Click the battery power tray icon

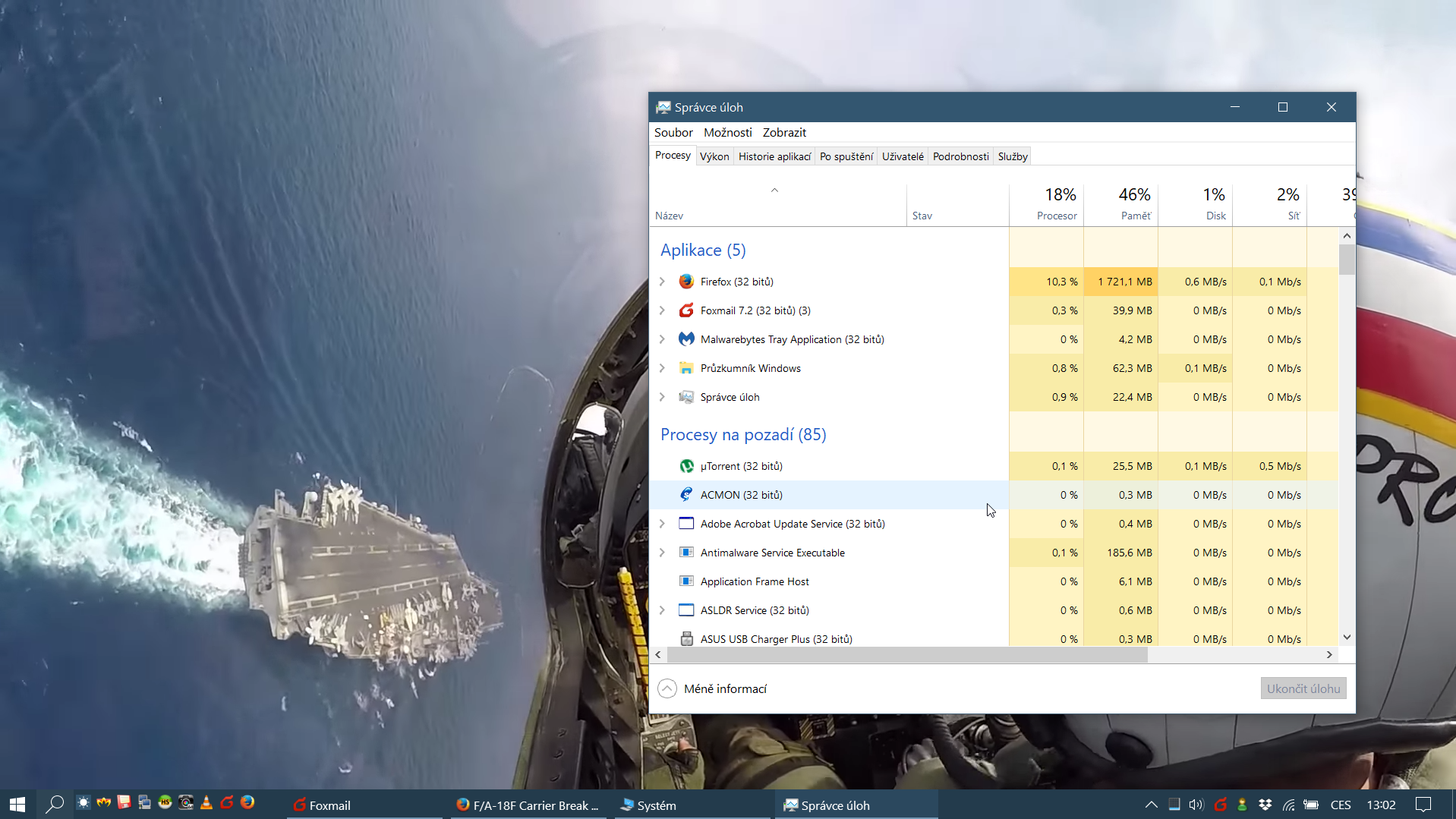point(1311,805)
